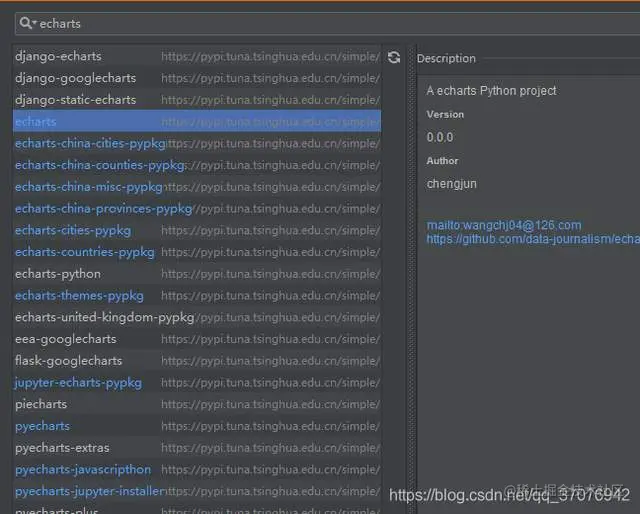Screen dimensions: 640x514
Task: Click the refresh packages icon
Action: [394, 57]
